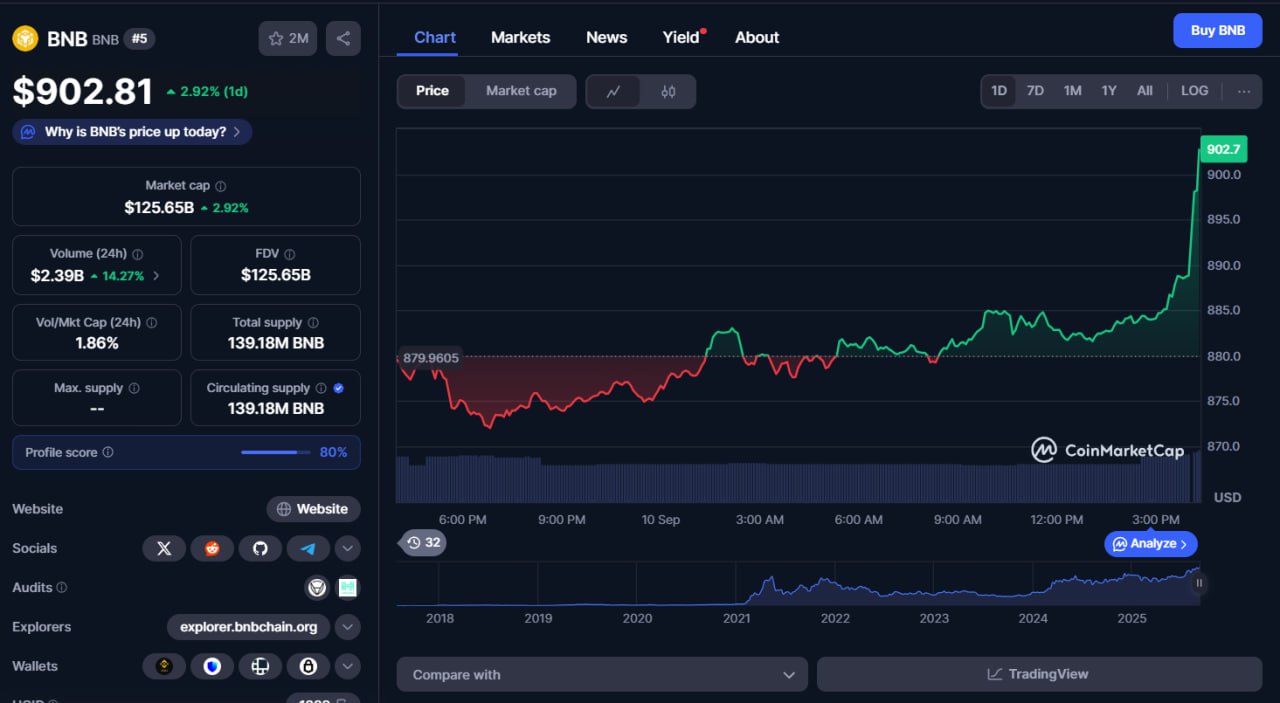Switch chart to Price view
1280x703 pixels.
(x=432, y=91)
